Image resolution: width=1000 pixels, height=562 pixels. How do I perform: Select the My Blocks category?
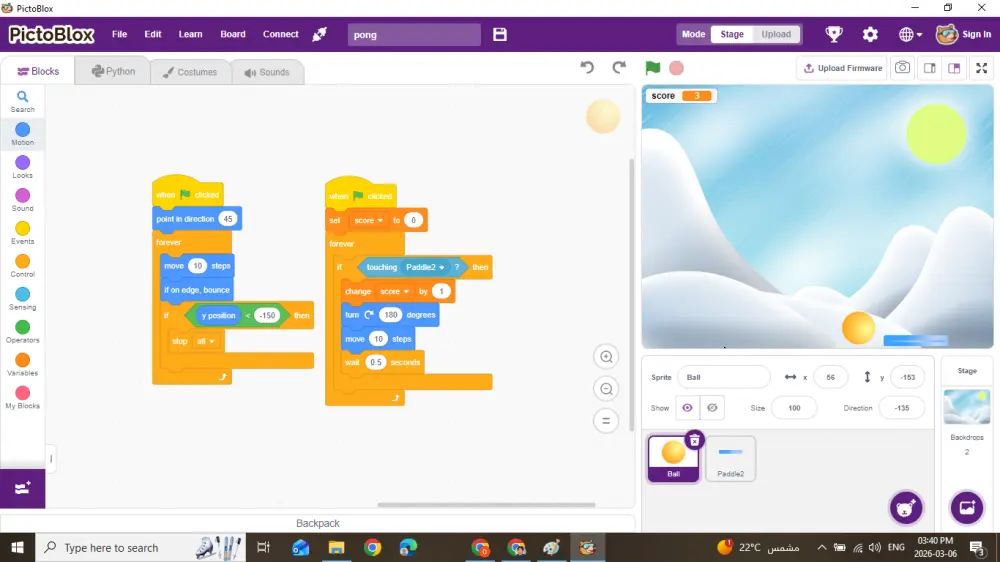coord(22,397)
